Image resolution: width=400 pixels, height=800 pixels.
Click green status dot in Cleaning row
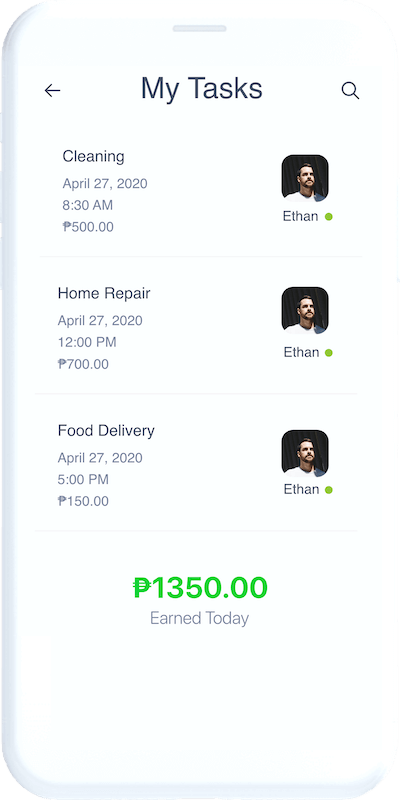329,216
